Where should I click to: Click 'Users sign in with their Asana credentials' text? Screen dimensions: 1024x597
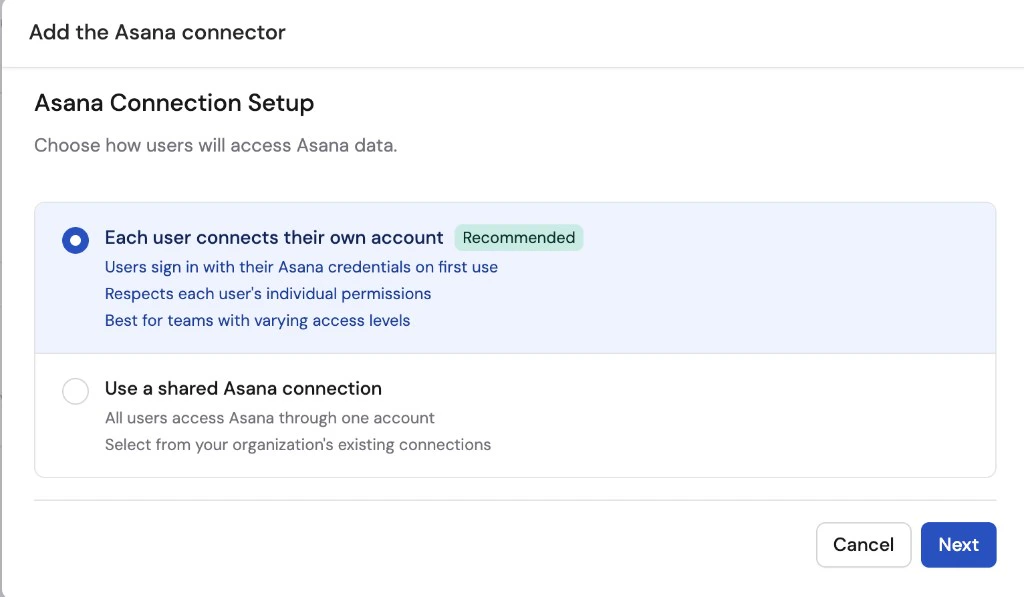pyautogui.click(x=302, y=268)
